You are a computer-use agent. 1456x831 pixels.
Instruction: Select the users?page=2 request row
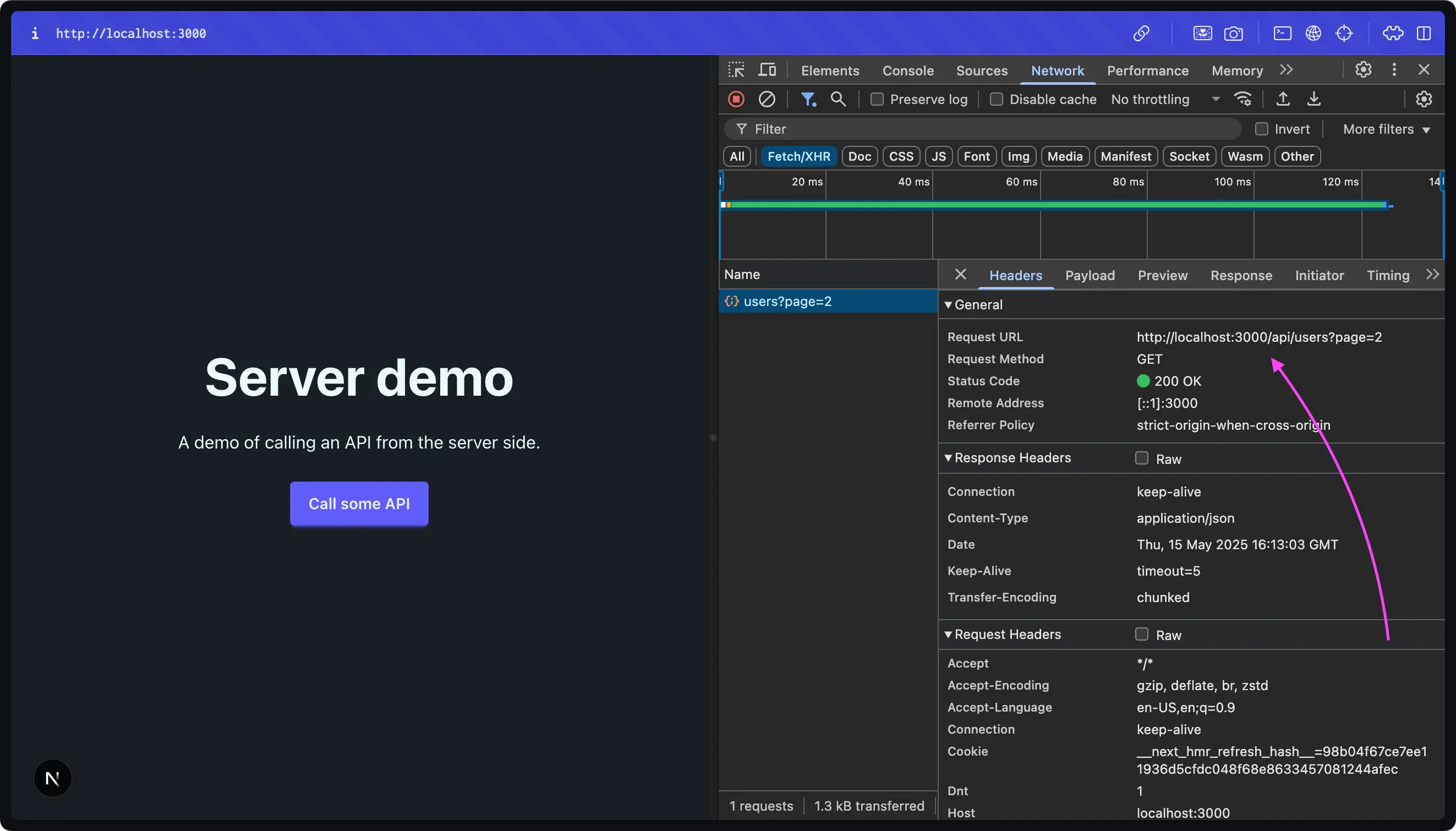[828, 302]
